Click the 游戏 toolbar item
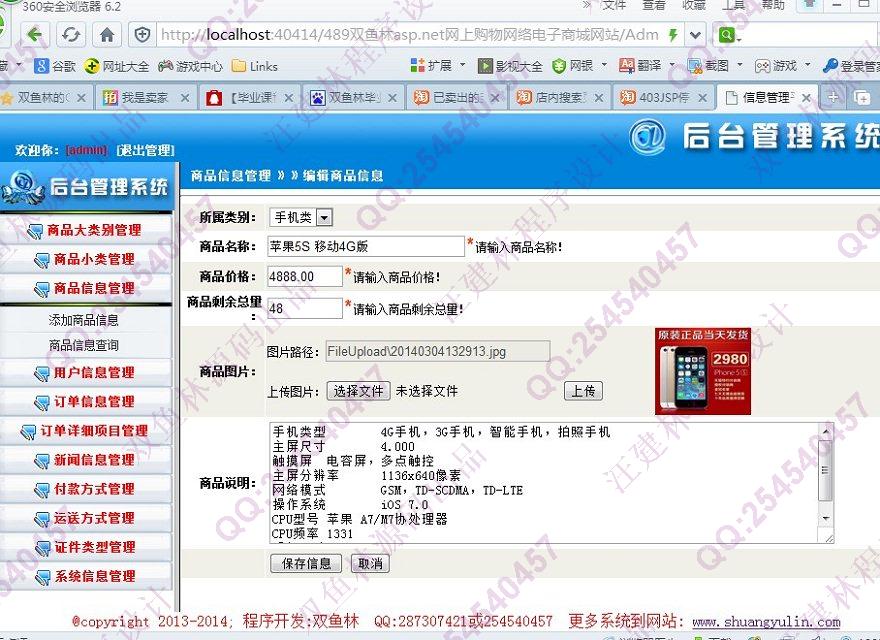 click(x=776, y=66)
